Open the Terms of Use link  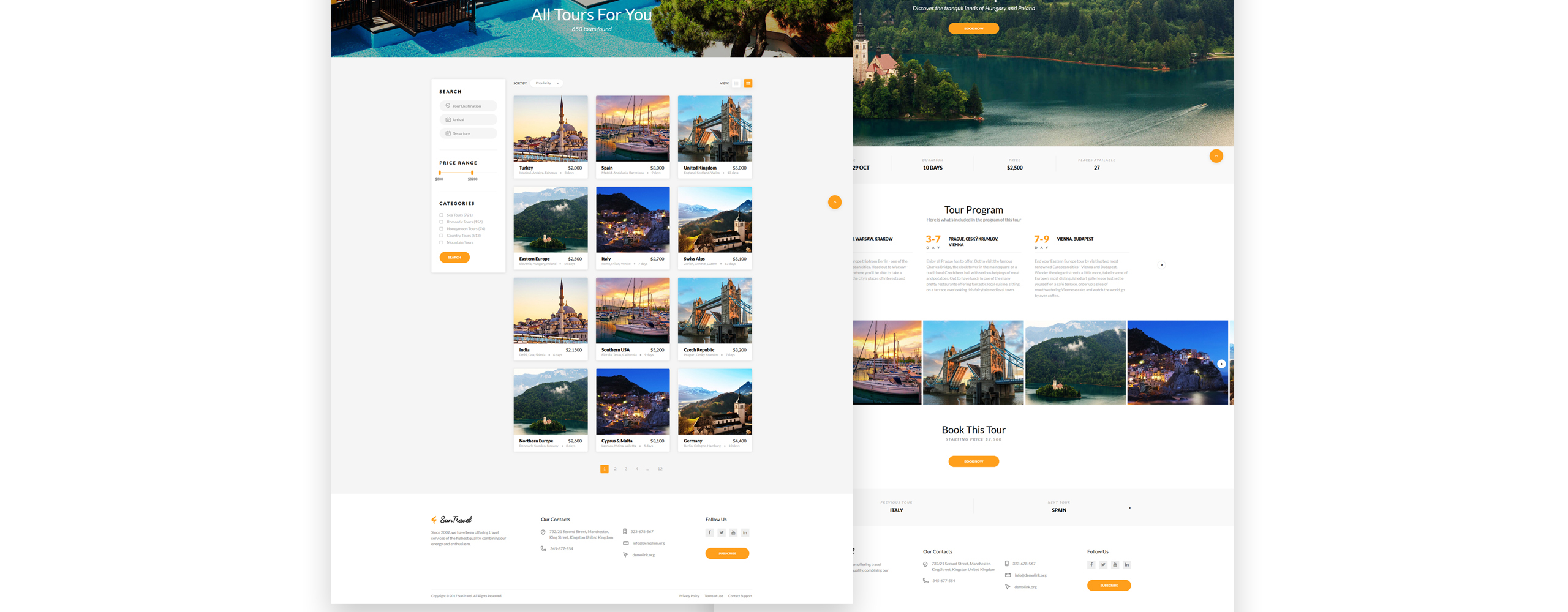tap(714, 596)
